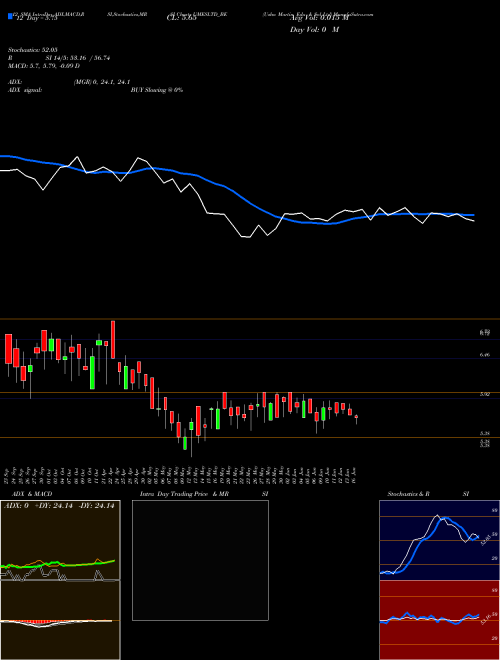Click the lowest green candle at the chart bottom

coord(185,444)
